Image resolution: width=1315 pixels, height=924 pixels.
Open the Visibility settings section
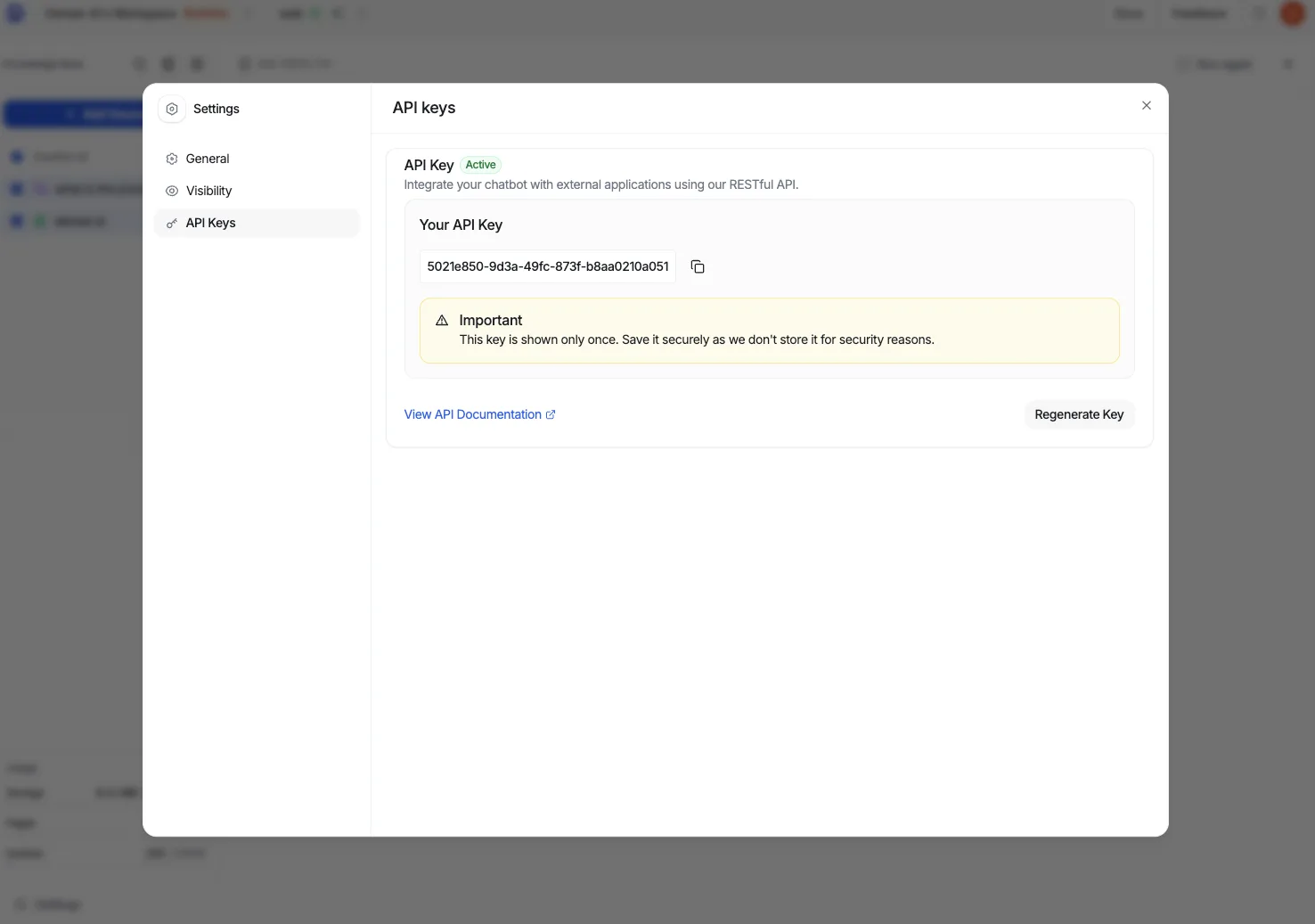pyautogui.click(x=257, y=191)
